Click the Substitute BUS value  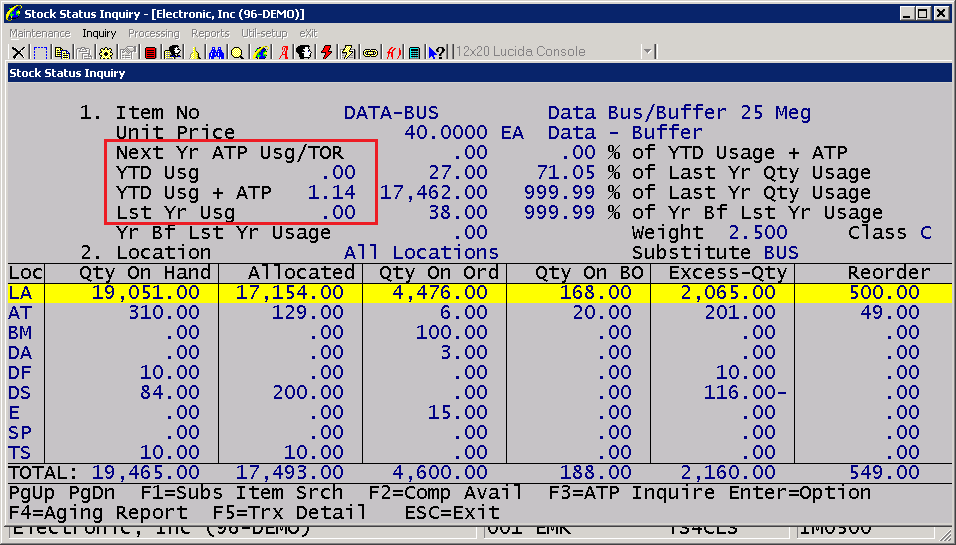click(x=781, y=252)
